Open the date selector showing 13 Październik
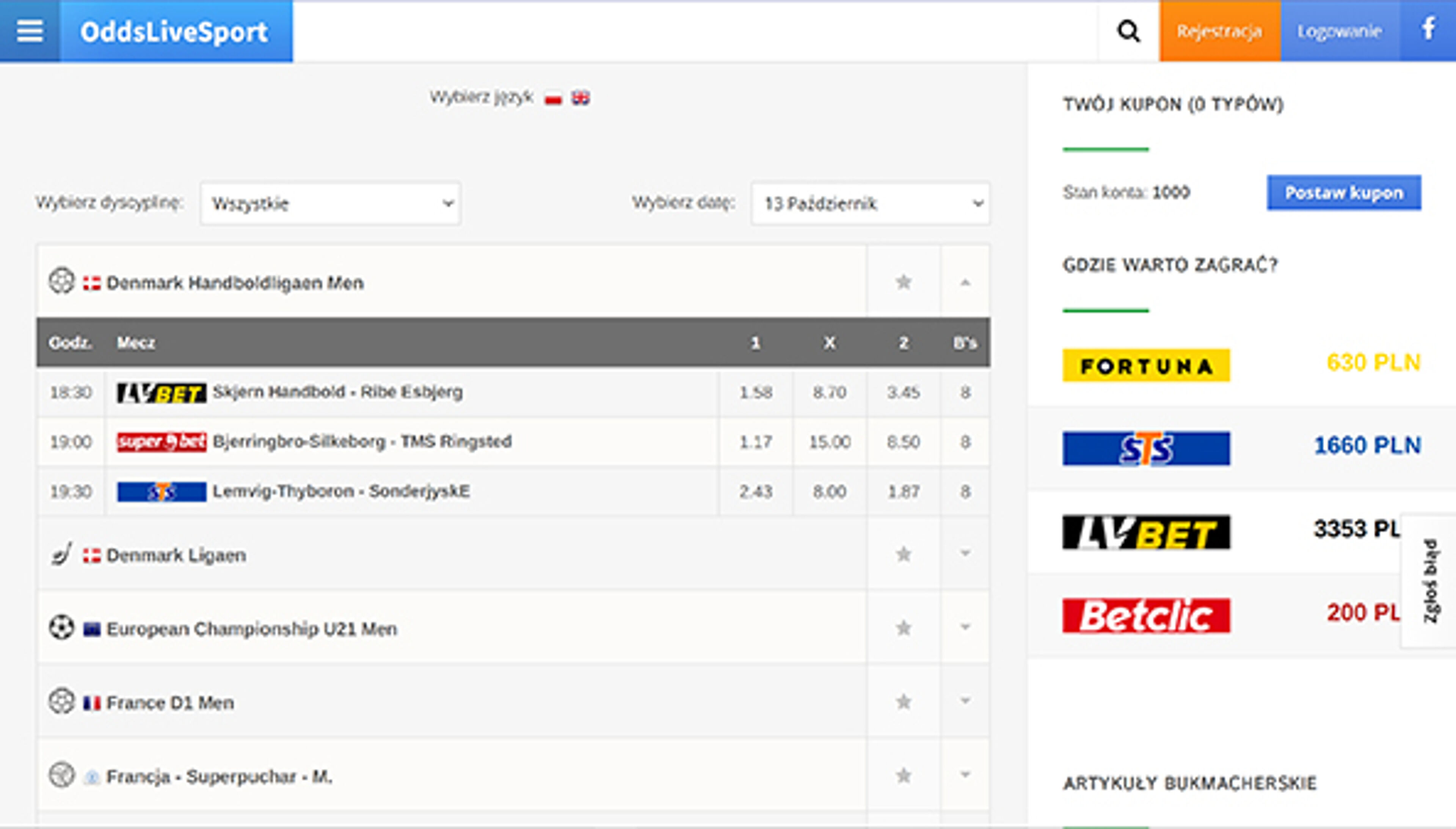This screenshot has height=829, width=1456. pos(871,203)
